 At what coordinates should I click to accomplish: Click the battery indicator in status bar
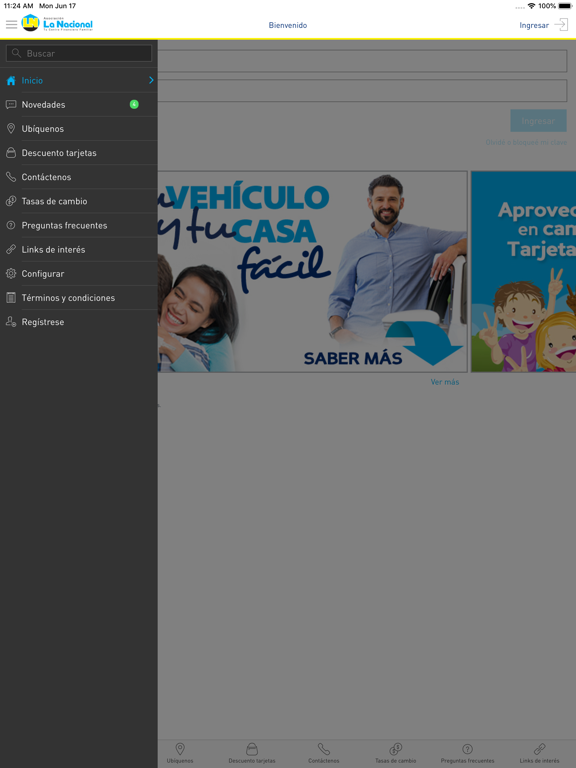click(565, 6)
